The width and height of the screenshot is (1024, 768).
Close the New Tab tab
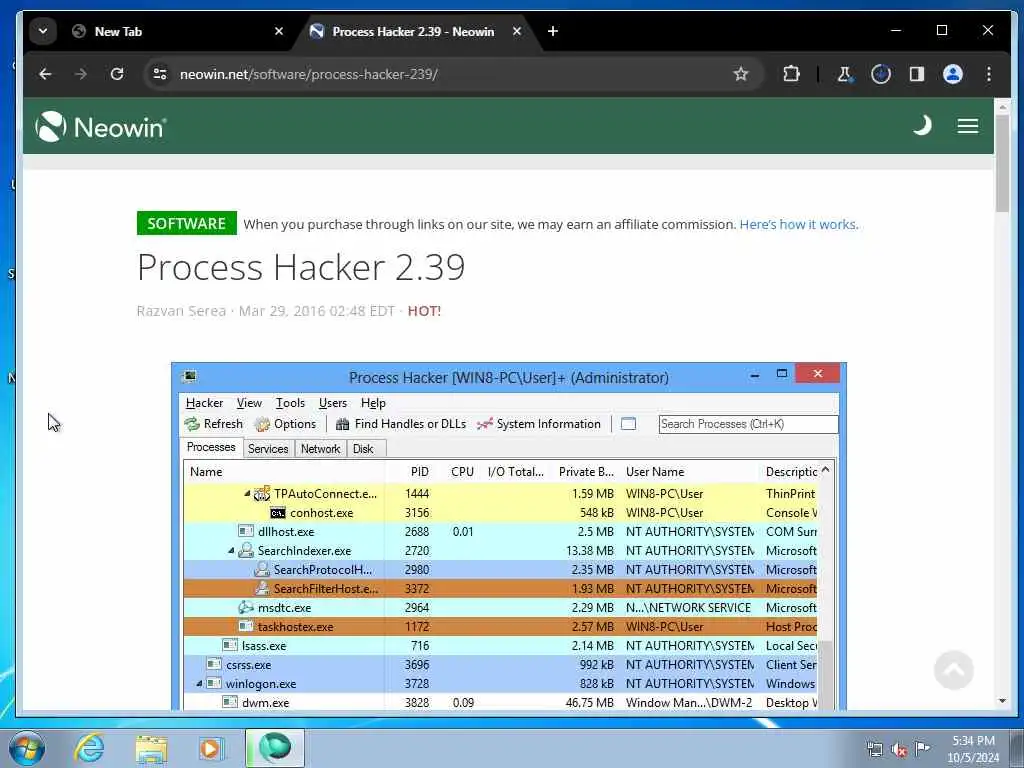point(279,31)
